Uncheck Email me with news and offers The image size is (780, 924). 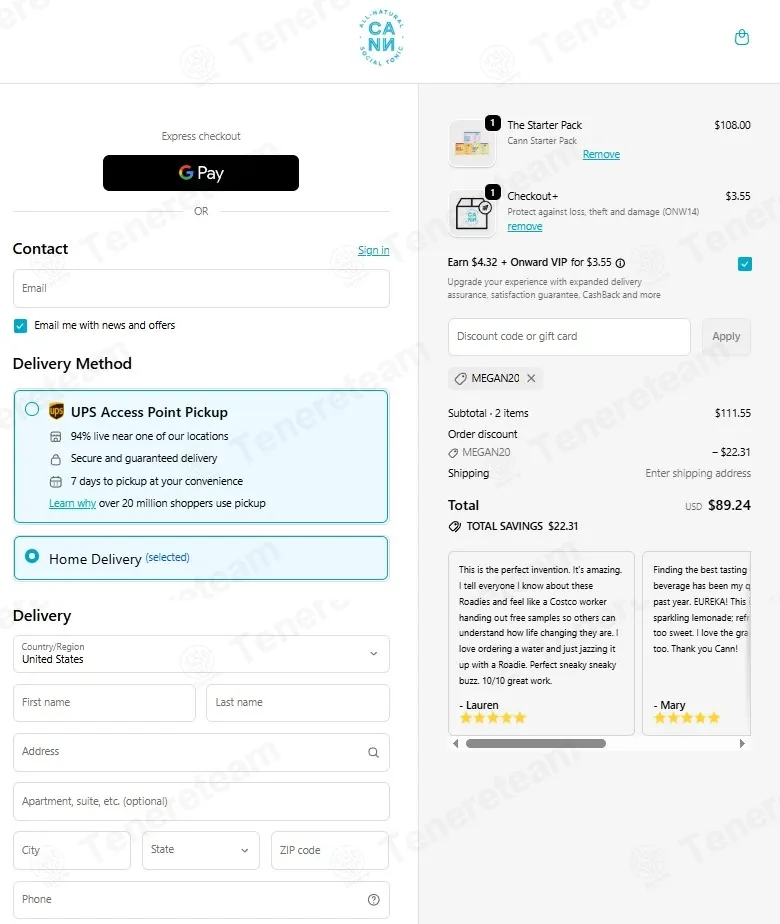21,326
